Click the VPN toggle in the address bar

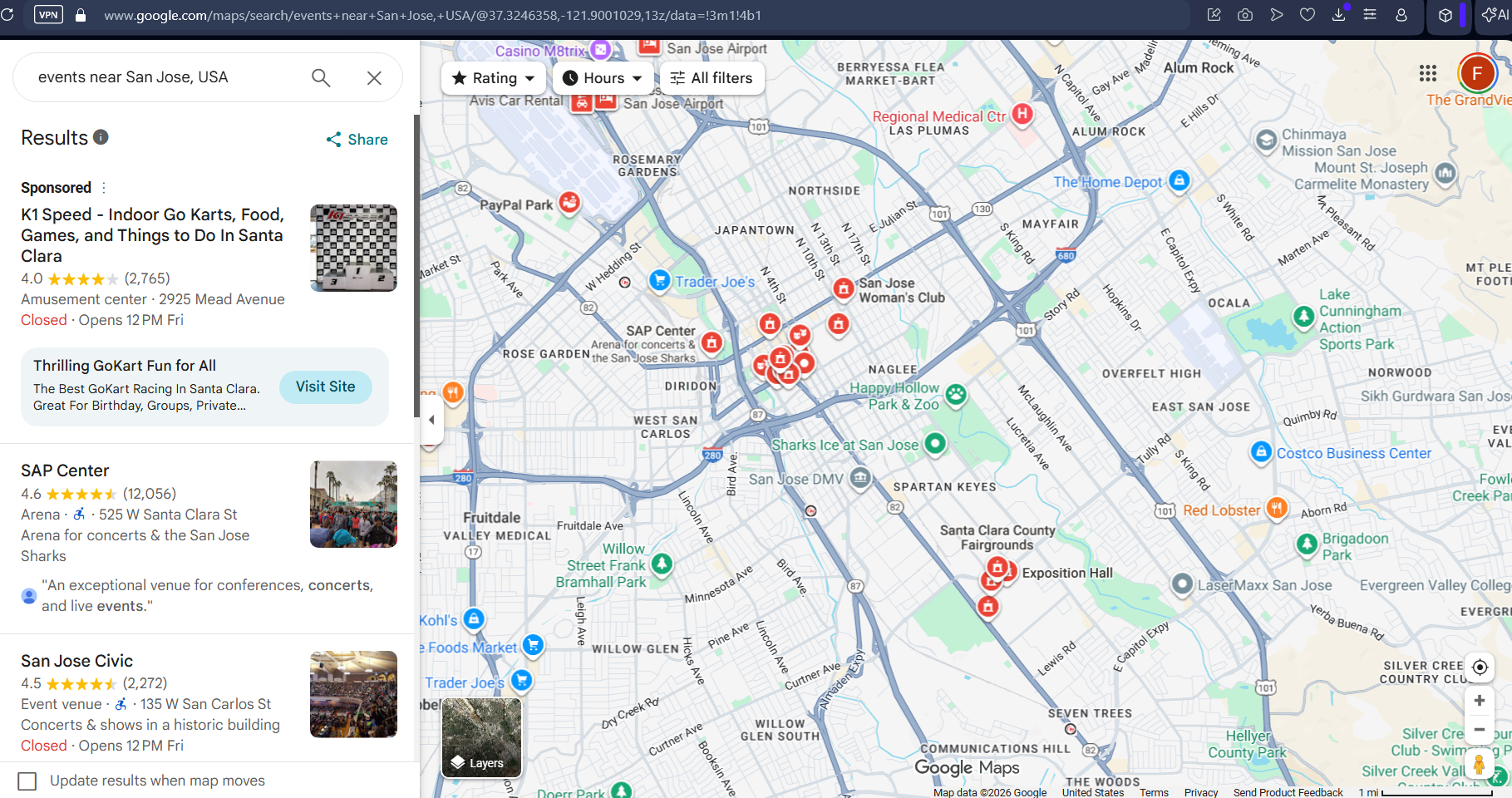click(47, 14)
